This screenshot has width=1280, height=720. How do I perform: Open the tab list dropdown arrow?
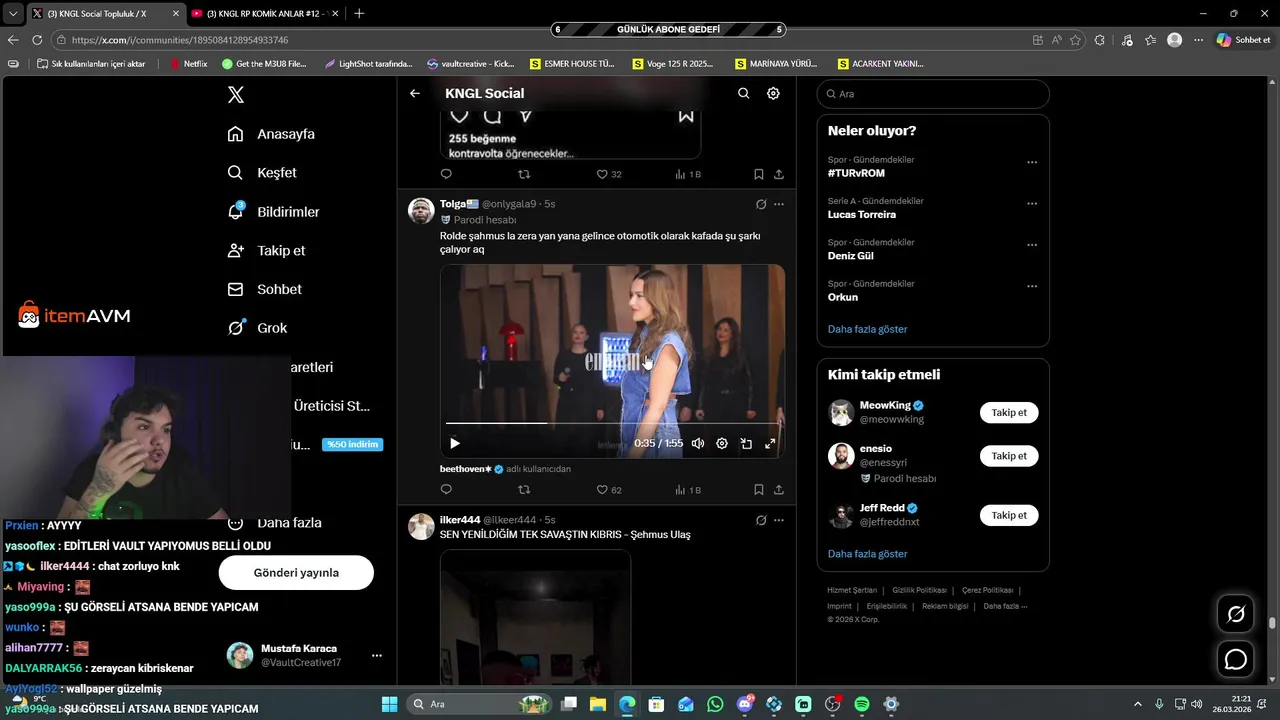pyautogui.click(x=13, y=13)
